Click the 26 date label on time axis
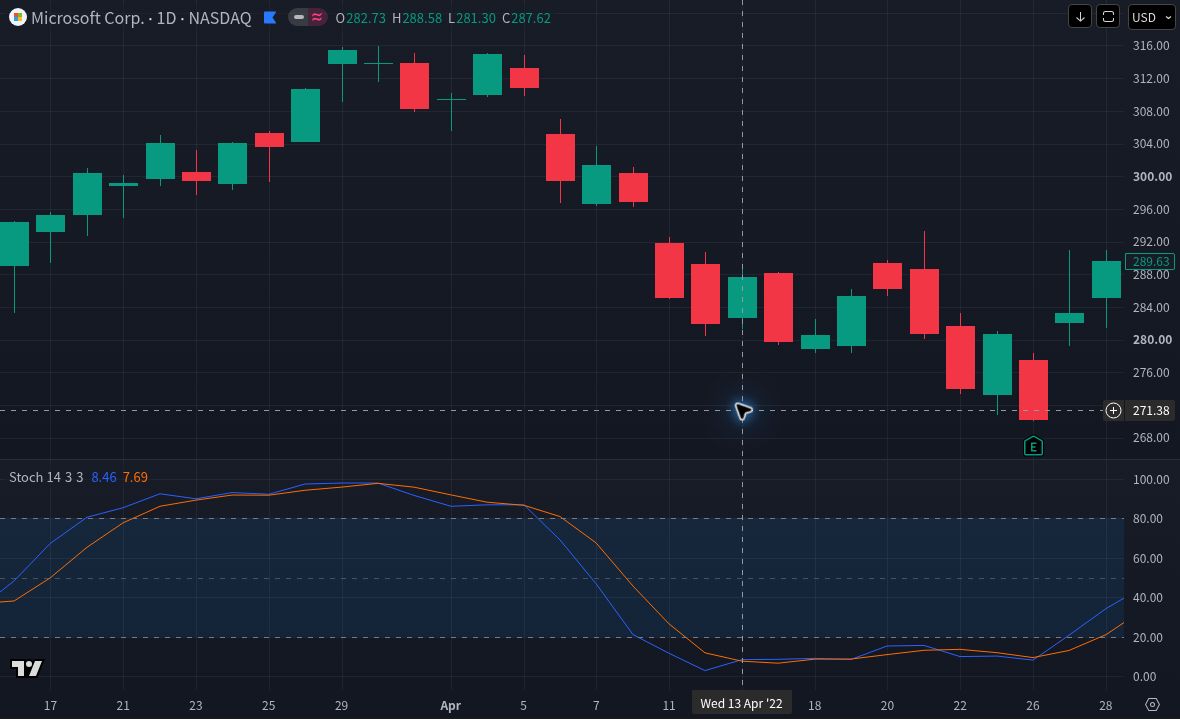 point(1032,705)
